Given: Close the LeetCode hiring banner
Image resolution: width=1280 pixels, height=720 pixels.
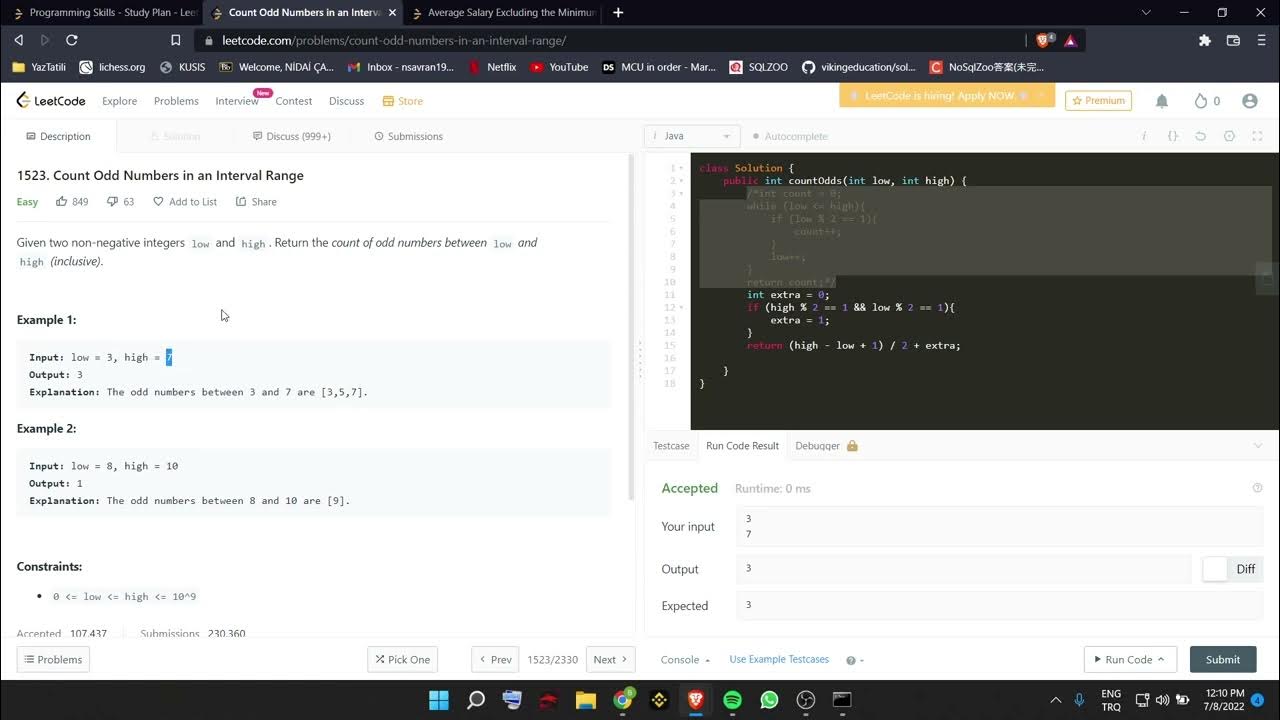Looking at the screenshot, I should point(1040,96).
